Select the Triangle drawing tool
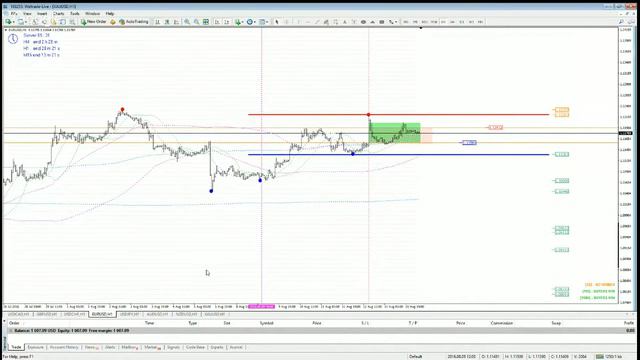Screen dimensions: 640x360 click(x=372, y=22)
